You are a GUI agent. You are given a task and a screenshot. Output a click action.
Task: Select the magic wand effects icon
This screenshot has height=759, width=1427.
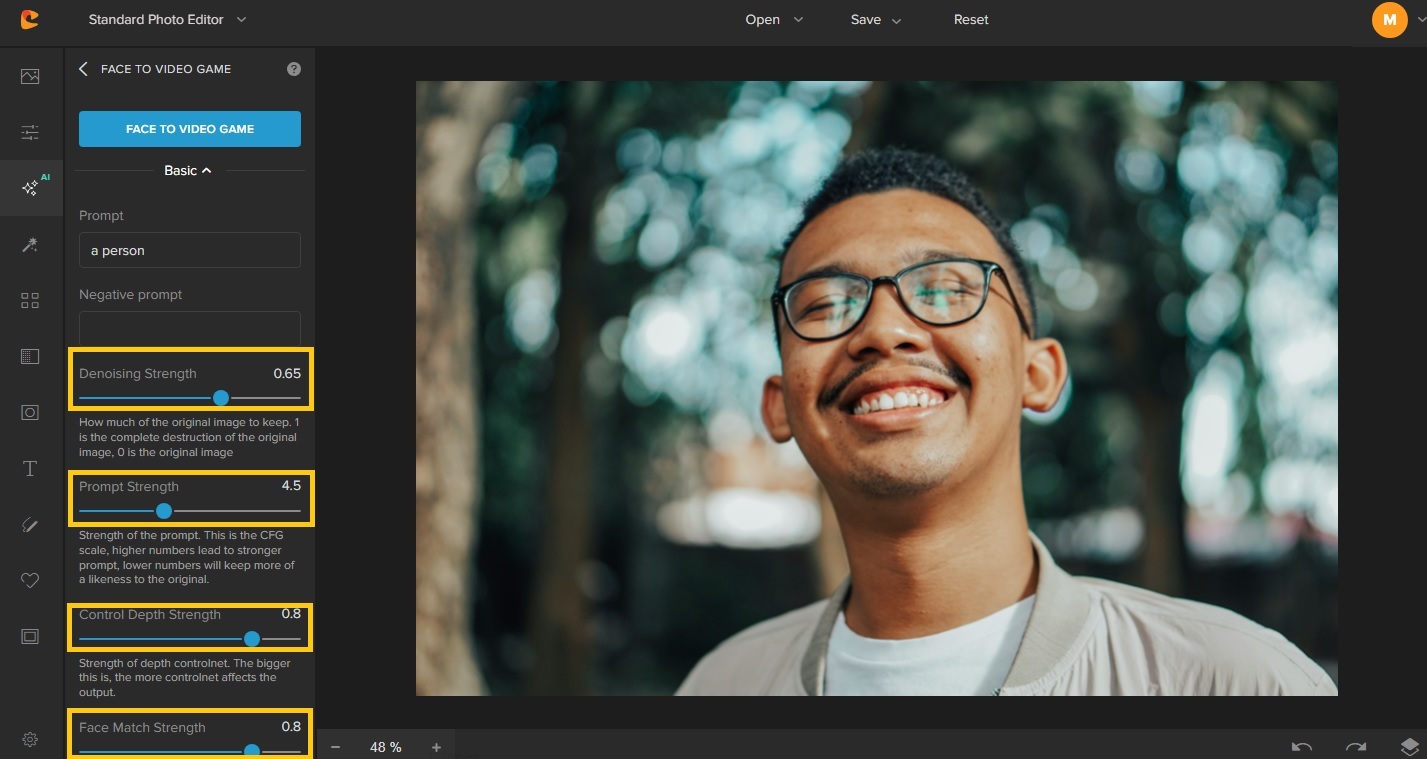pyautogui.click(x=30, y=245)
